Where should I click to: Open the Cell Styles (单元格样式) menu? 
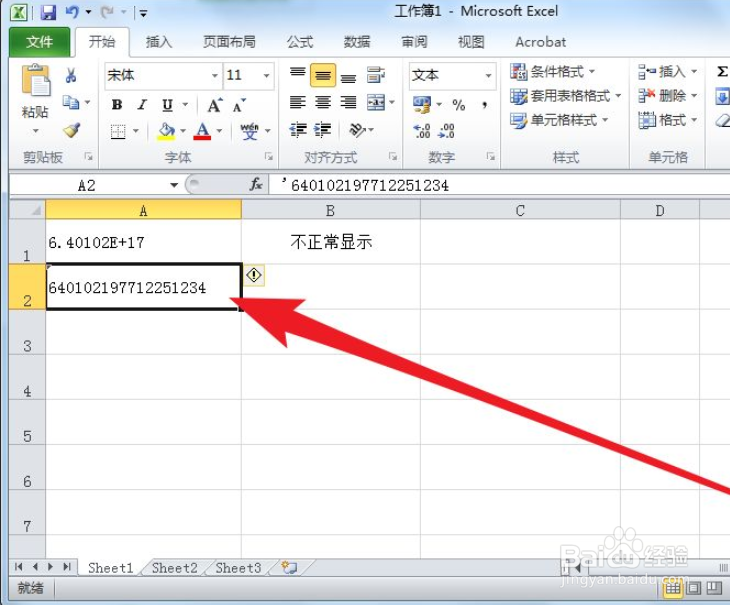559,120
